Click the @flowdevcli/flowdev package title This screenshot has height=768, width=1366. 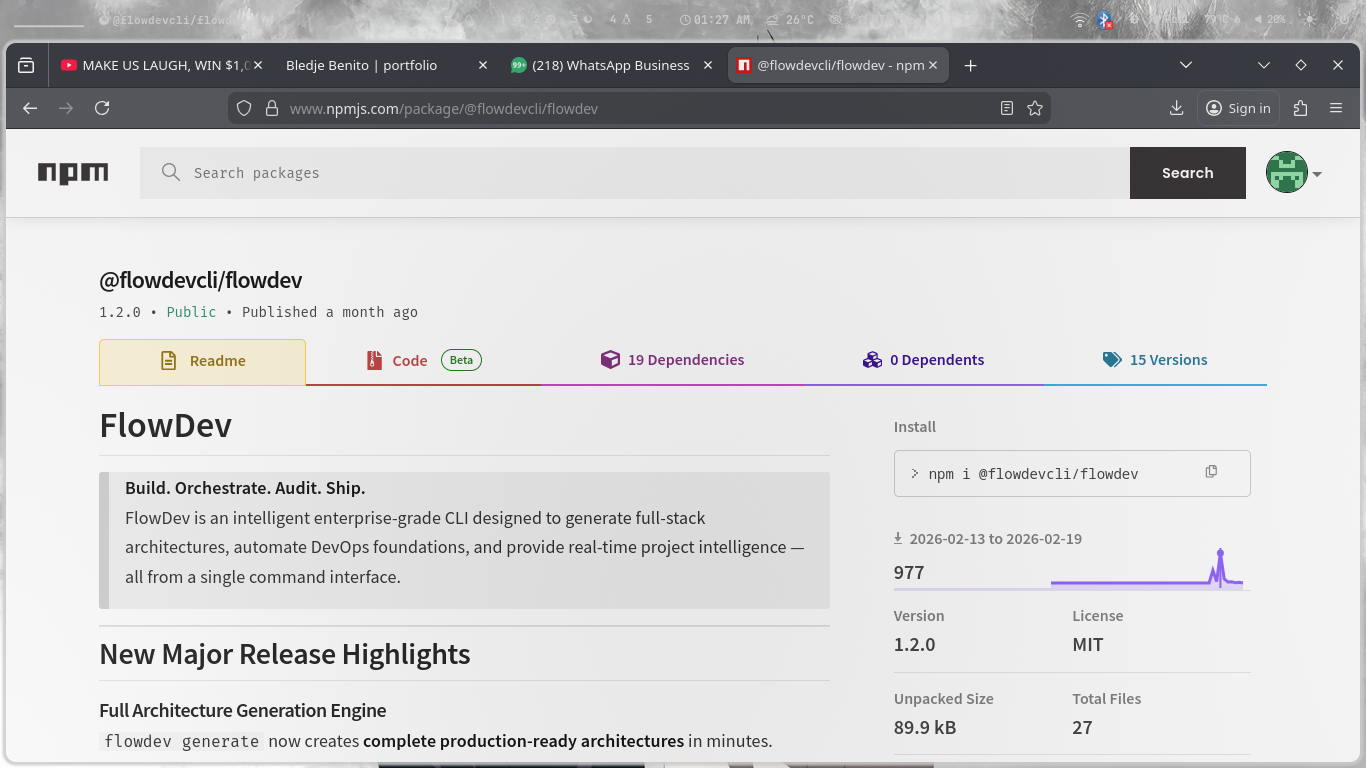click(x=200, y=280)
